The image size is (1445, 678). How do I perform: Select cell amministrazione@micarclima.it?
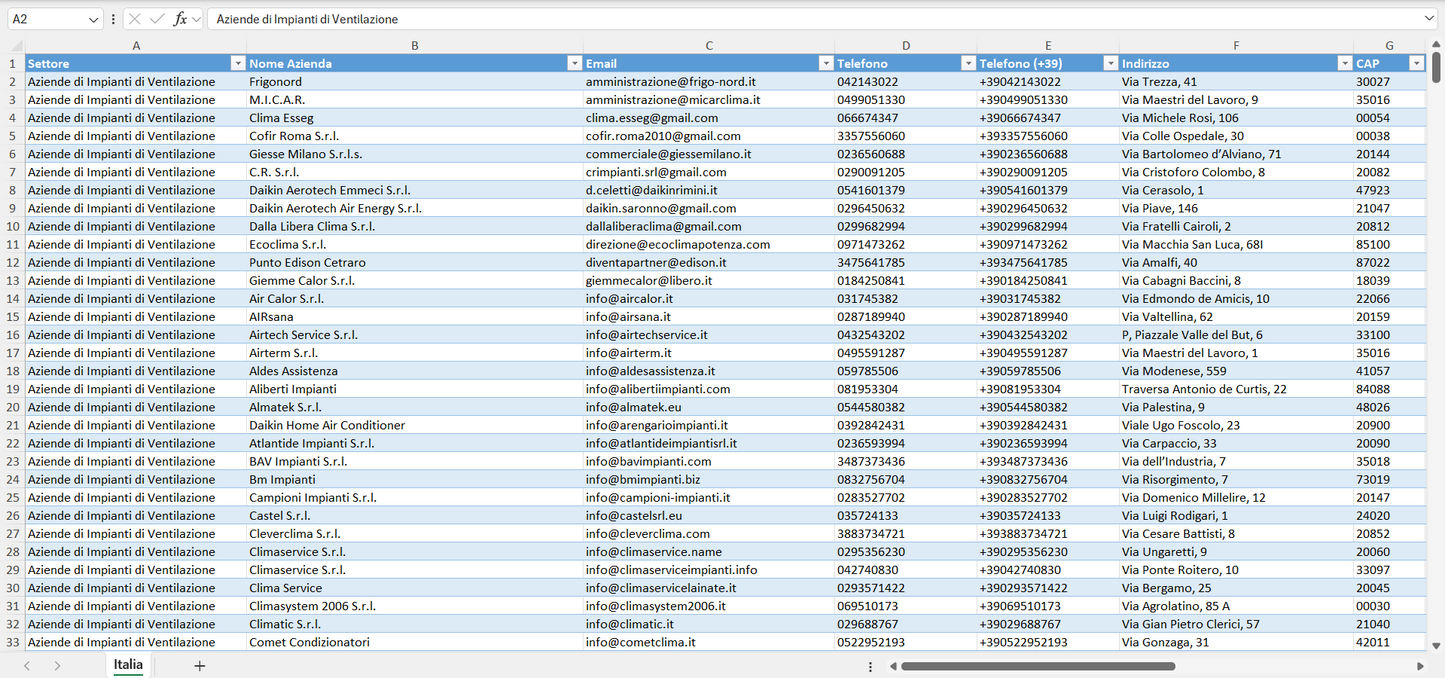click(x=709, y=100)
